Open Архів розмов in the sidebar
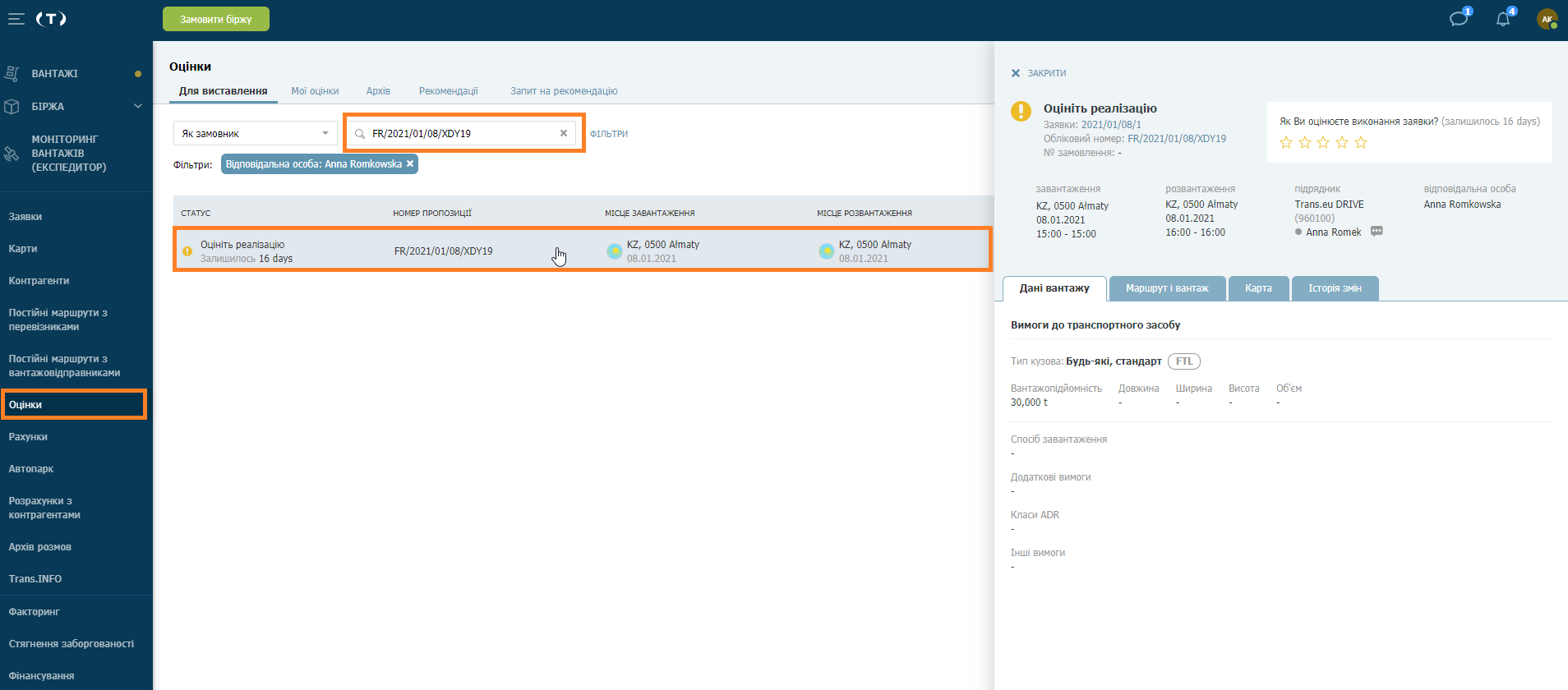Image resolution: width=1568 pixels, height=690 pixels. 39,547
